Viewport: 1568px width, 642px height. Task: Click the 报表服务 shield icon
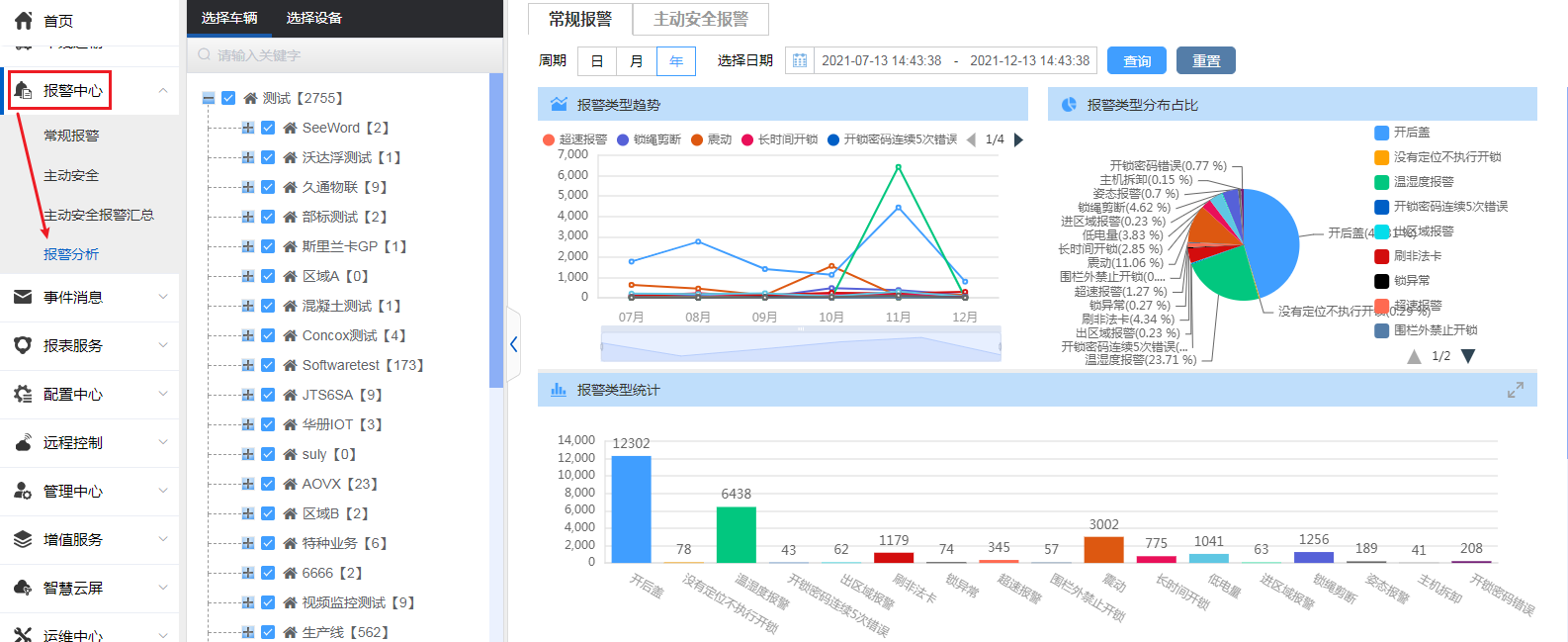[23, 345]
